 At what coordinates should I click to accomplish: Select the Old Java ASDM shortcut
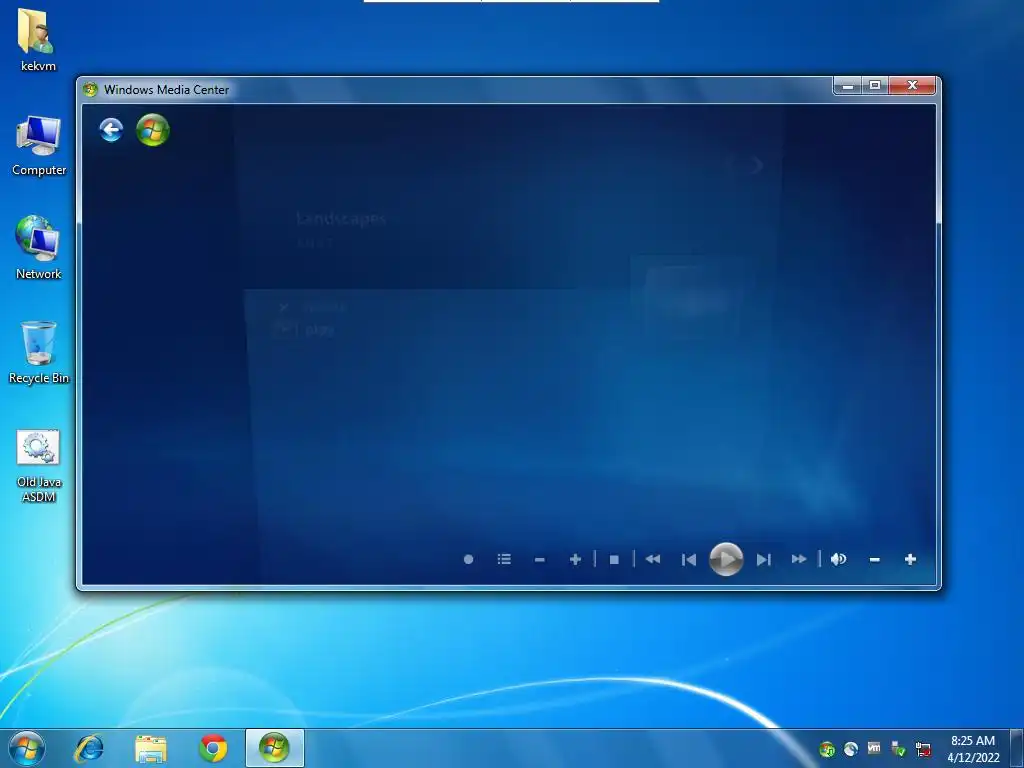tap(39, 466)
